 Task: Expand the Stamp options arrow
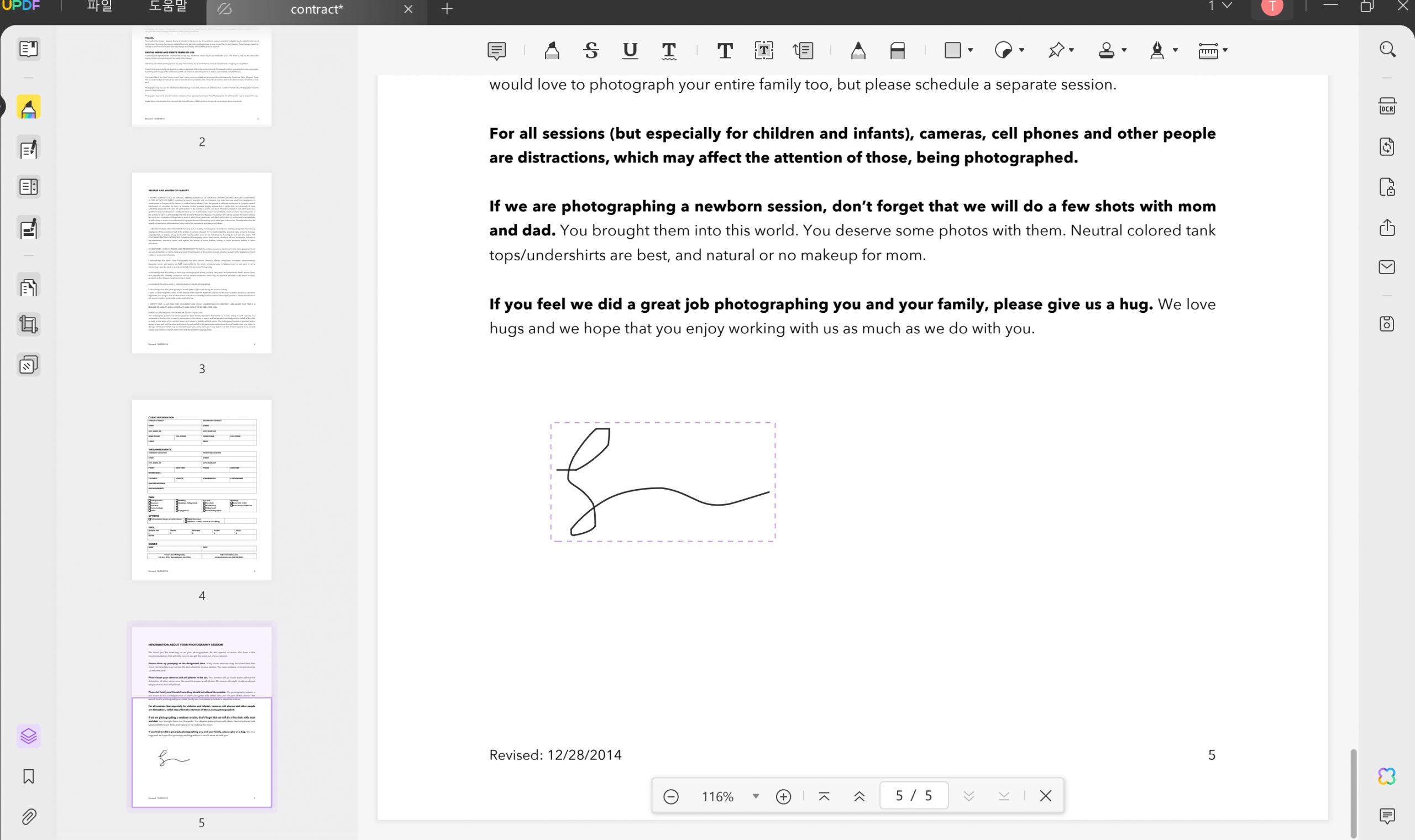(1124, 50)
